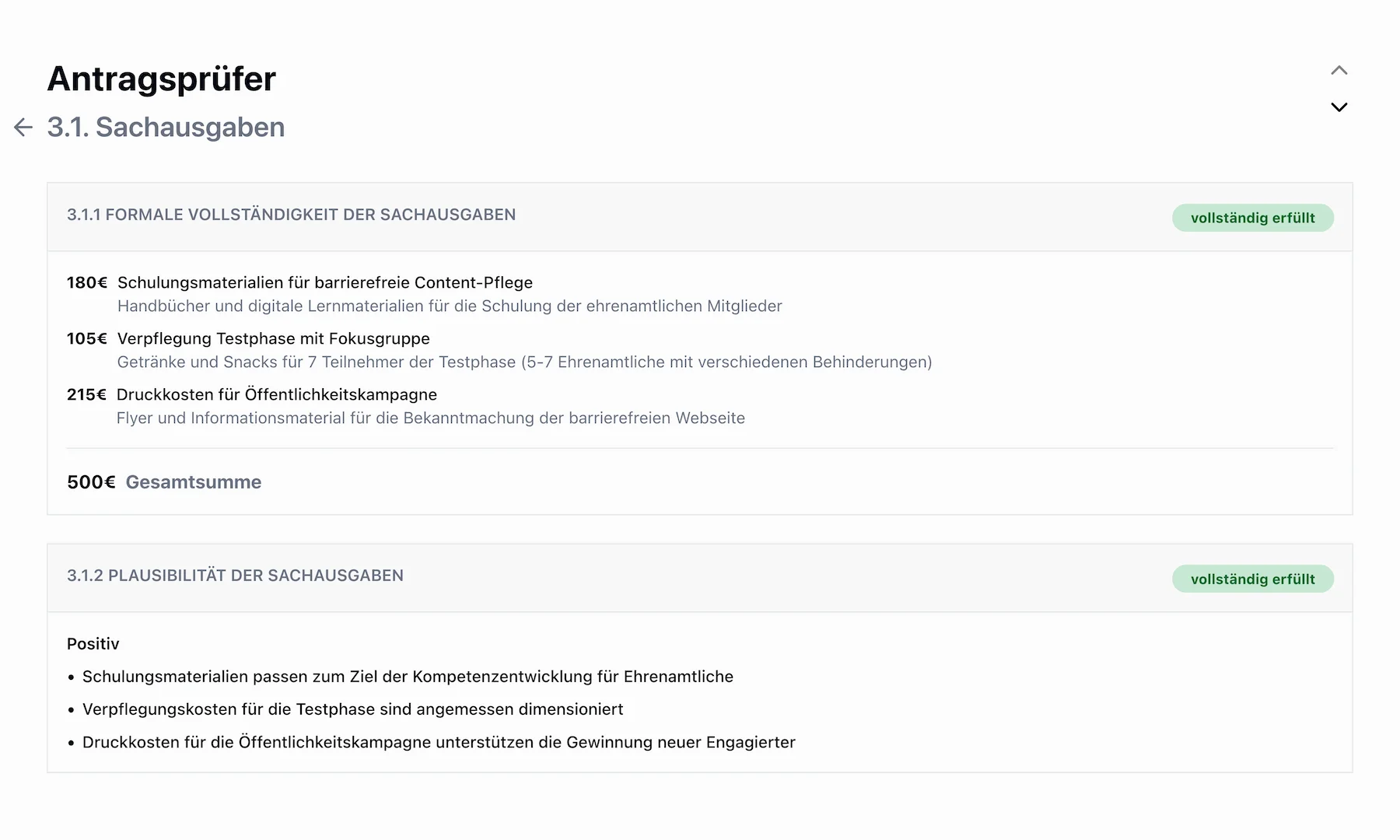Click the back arrow beside 3.1. Sachausgaben
This screenshot has width=1400, height=840.
pos(23,127)
